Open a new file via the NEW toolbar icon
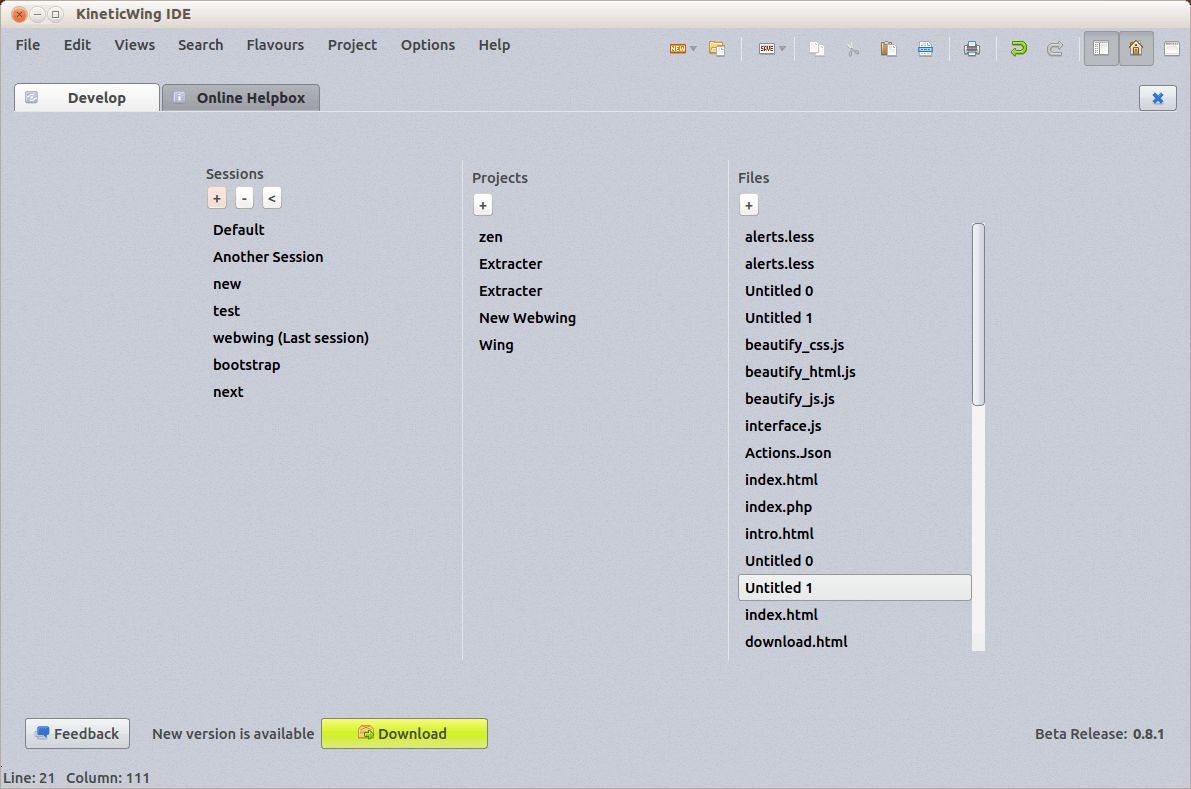This screenshot has width=1191, height=789. 676,47
